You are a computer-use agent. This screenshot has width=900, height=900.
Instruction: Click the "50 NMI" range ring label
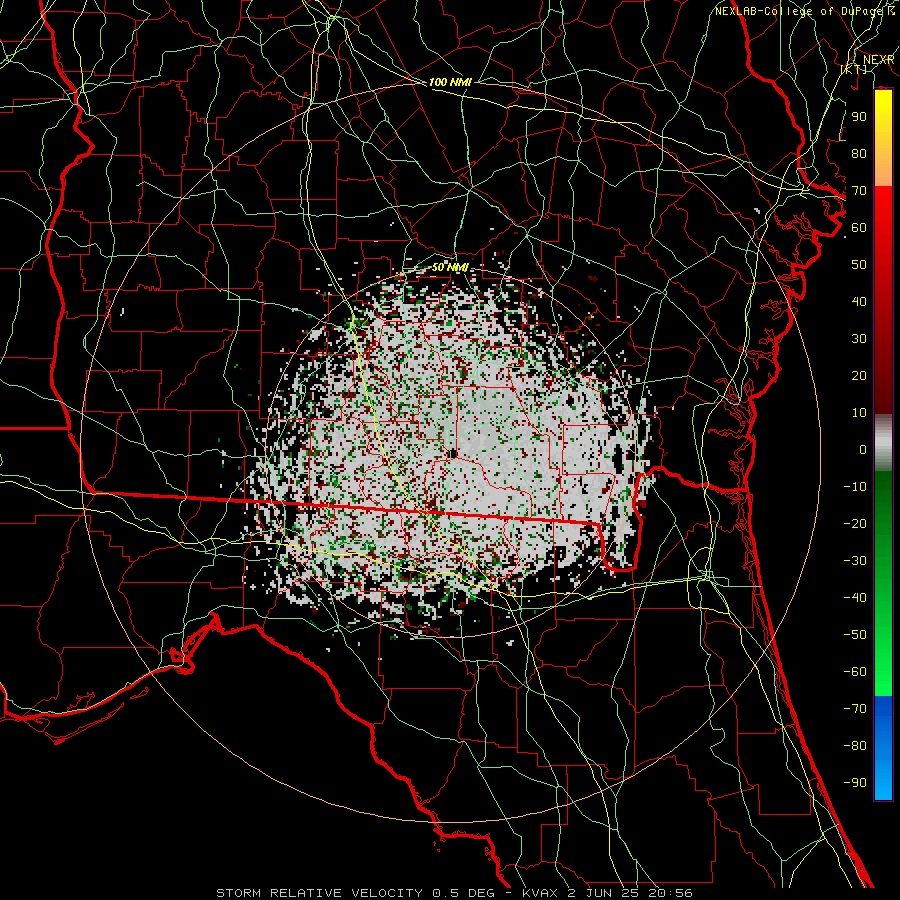(450, 267)
